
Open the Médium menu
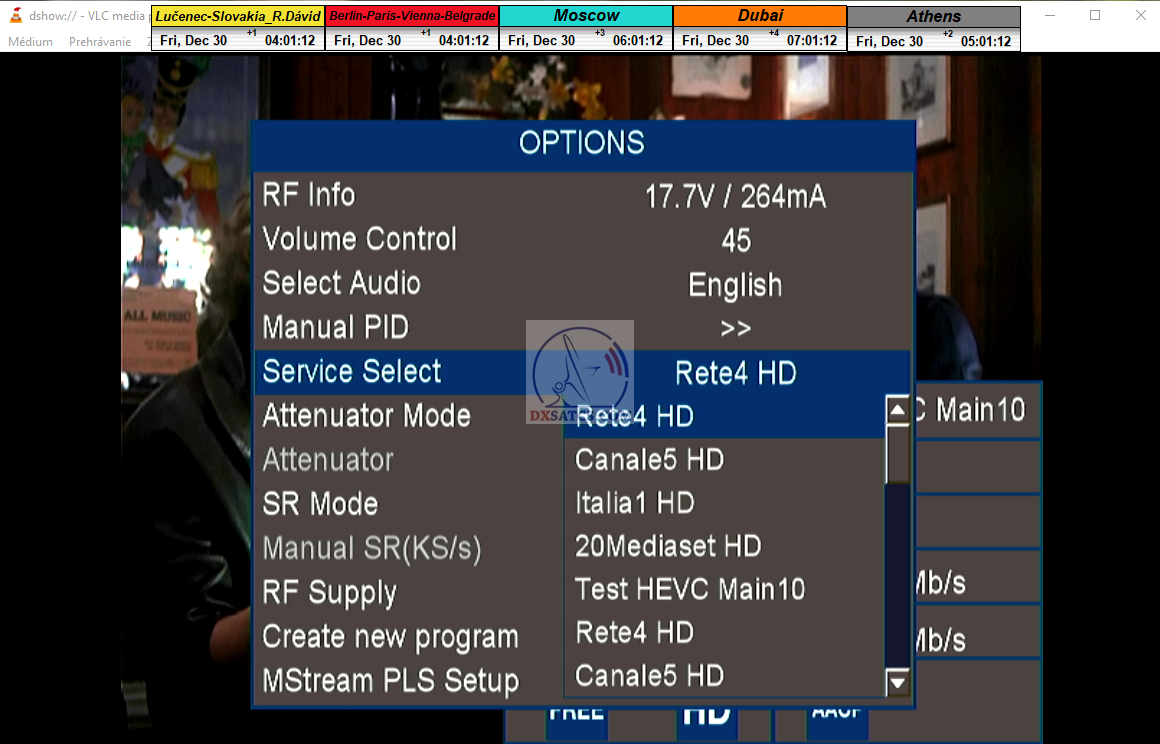pyautogui.click(x=30, y=42)
